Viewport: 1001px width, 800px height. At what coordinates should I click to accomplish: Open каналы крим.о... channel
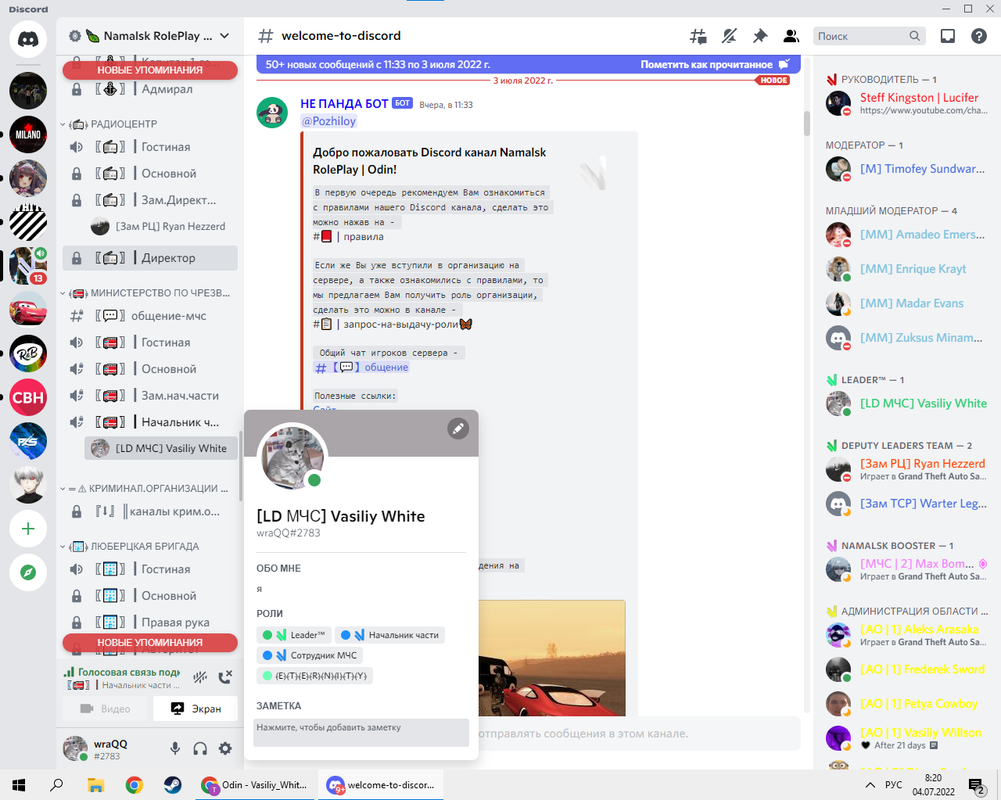coord(150,511)
